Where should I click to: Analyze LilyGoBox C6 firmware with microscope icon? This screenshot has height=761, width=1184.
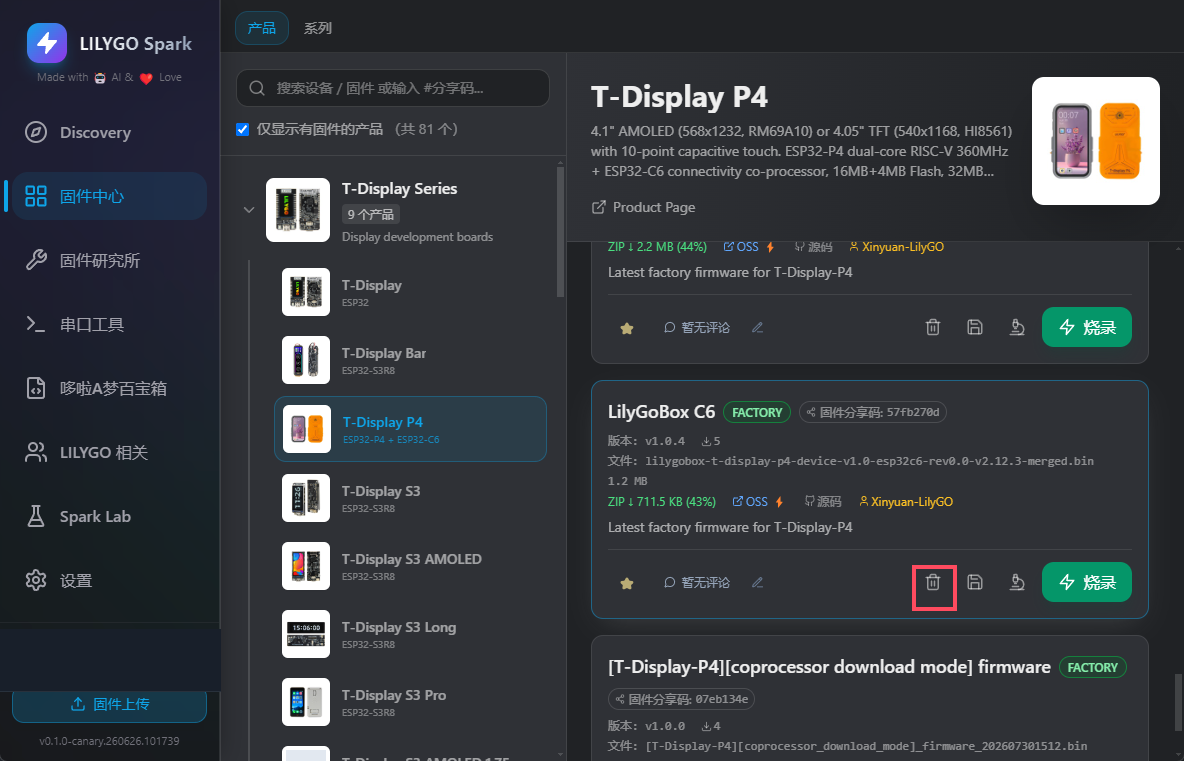[1017, 582]
